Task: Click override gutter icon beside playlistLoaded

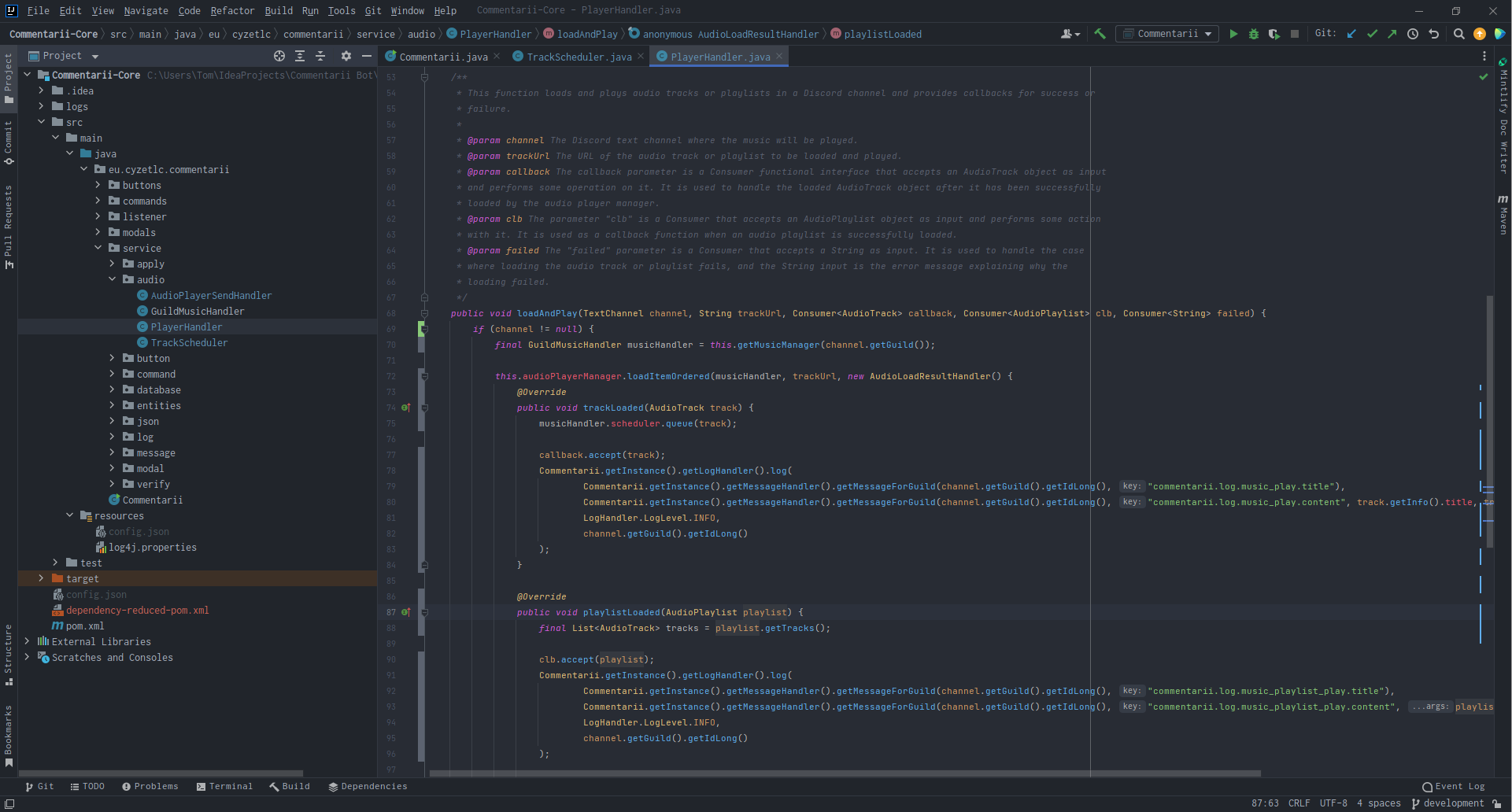Action: [x=406, y=612]
